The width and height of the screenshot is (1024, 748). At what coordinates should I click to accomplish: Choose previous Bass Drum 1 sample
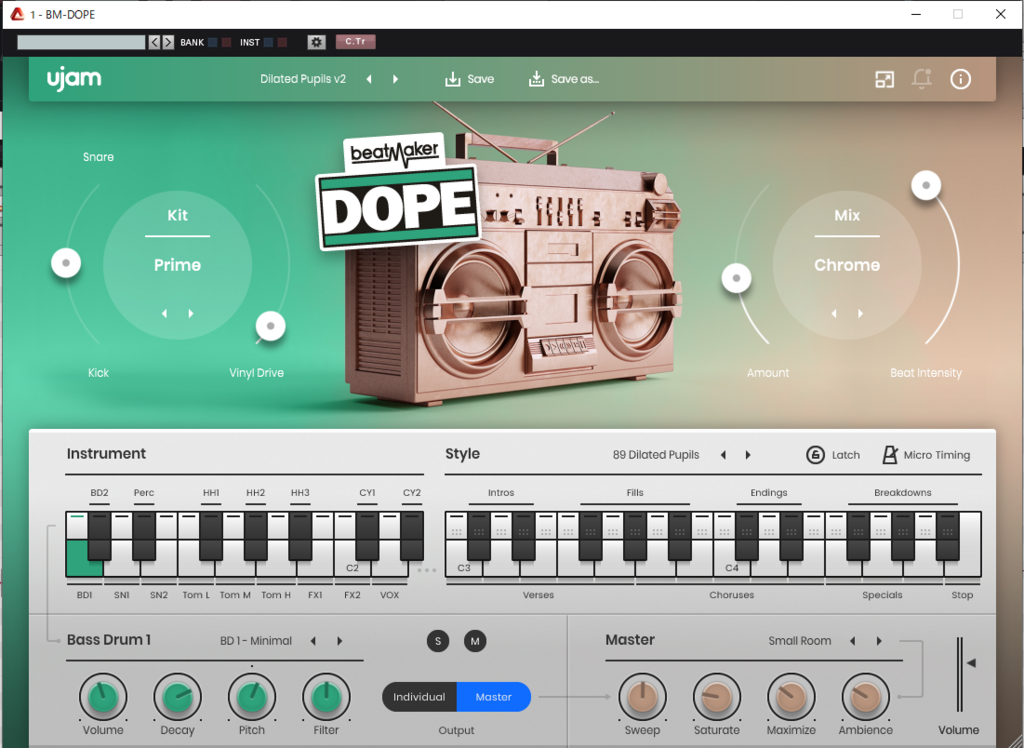[x=313, y=641]
